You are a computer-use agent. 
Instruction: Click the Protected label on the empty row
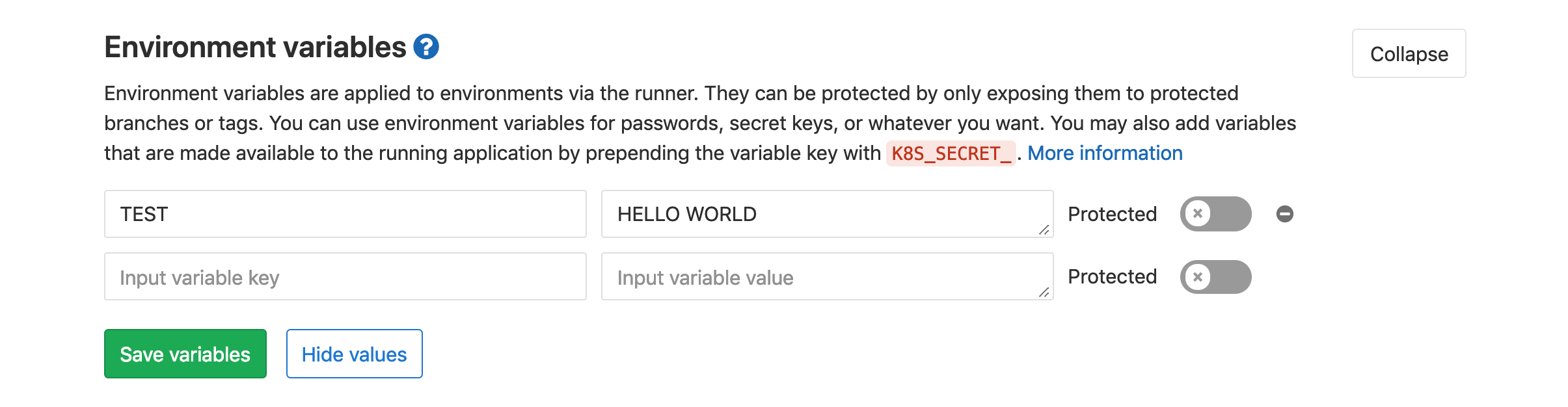[1112, 277]
